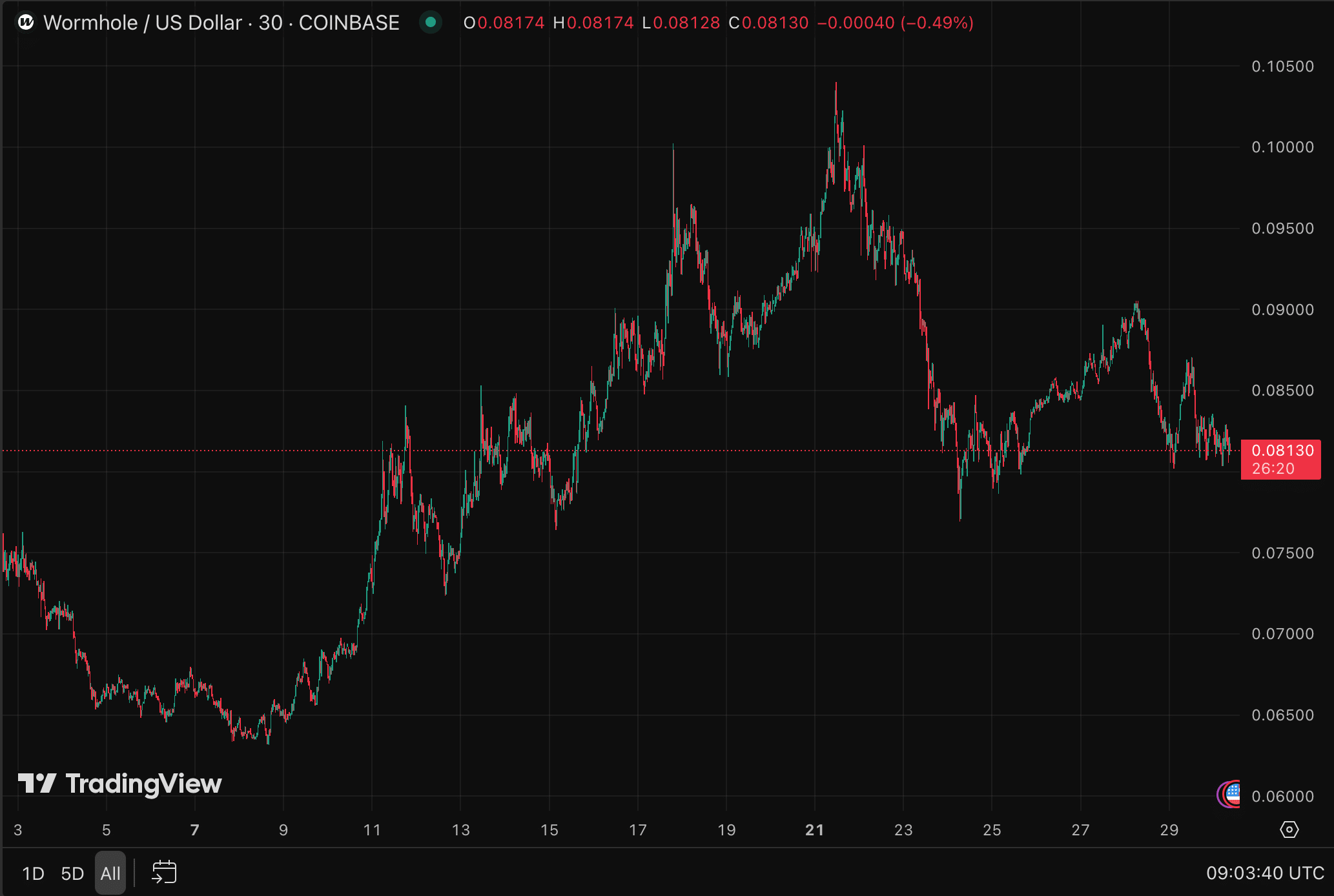The image size is (1334, 896).
Task: Select the 1D time range
Action: [x=34, y=873]
